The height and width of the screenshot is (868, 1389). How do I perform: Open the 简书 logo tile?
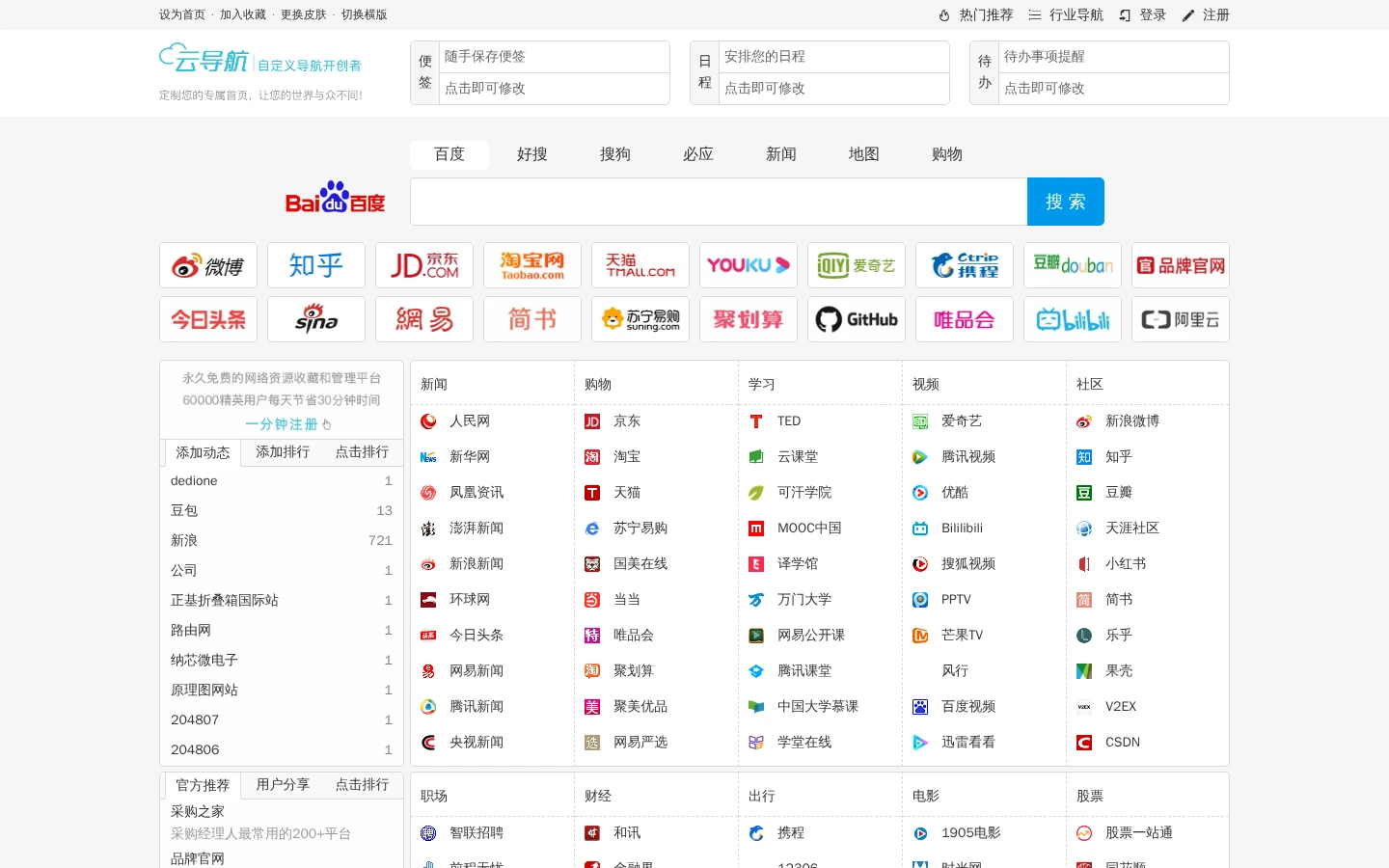point(532,319)
